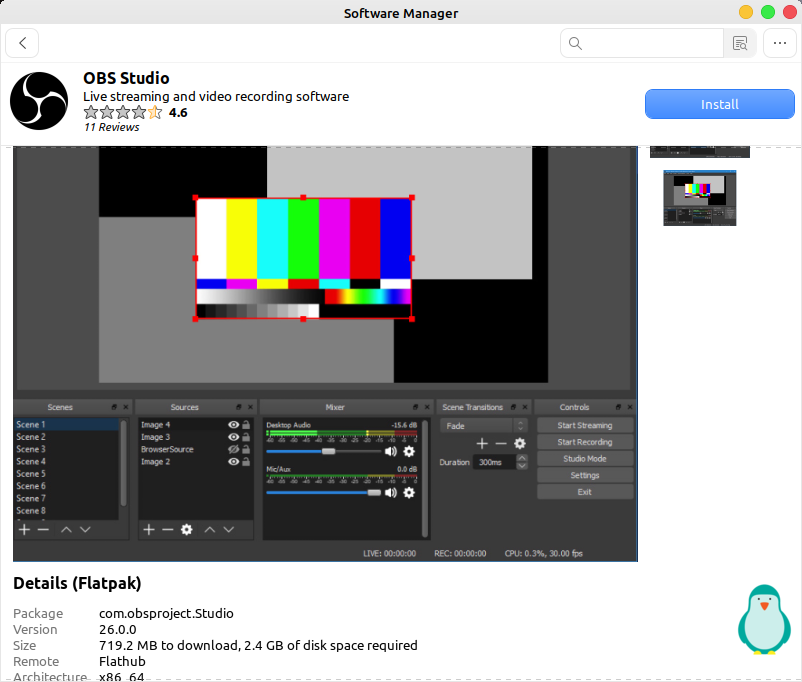
Task: Open the three-dots menu button
Action: coord(779,43)
